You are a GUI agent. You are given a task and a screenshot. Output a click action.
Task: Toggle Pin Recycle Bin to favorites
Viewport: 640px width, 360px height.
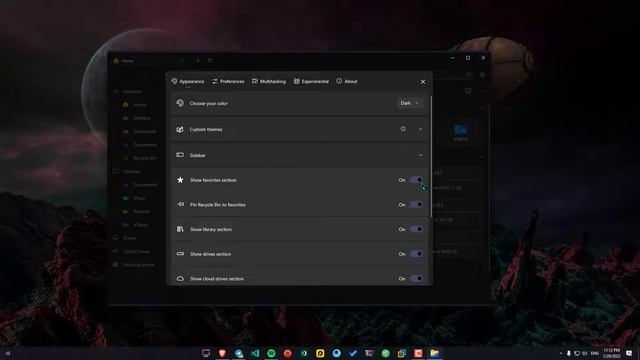[x=416, y=204]
